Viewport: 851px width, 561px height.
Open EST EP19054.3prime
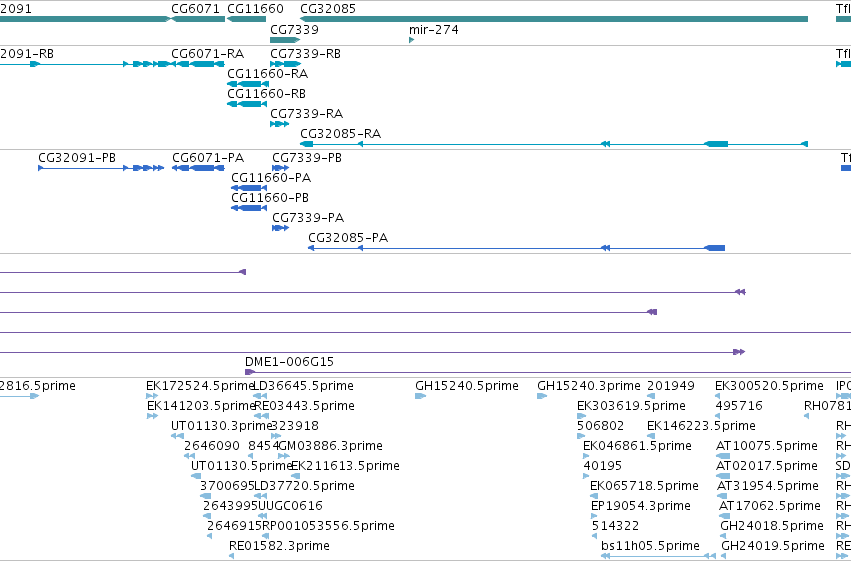(641, 506)
